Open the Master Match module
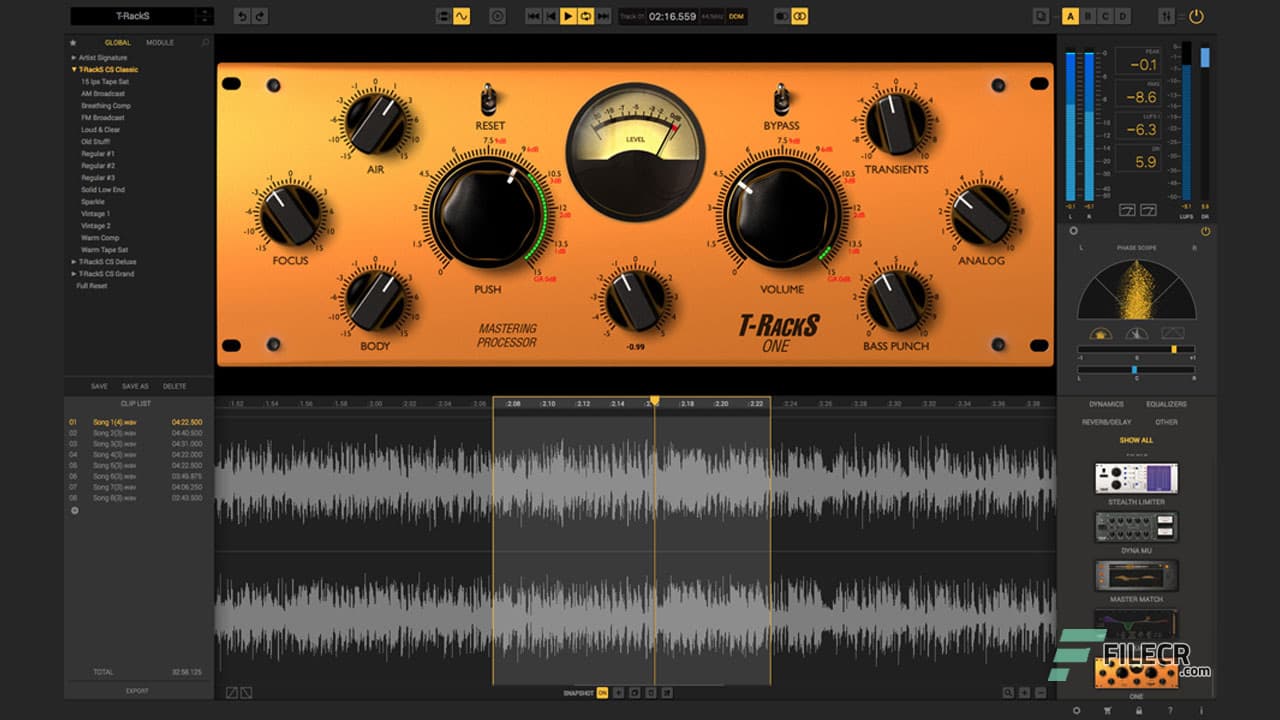The image size is (1280, 720). 1136,573
